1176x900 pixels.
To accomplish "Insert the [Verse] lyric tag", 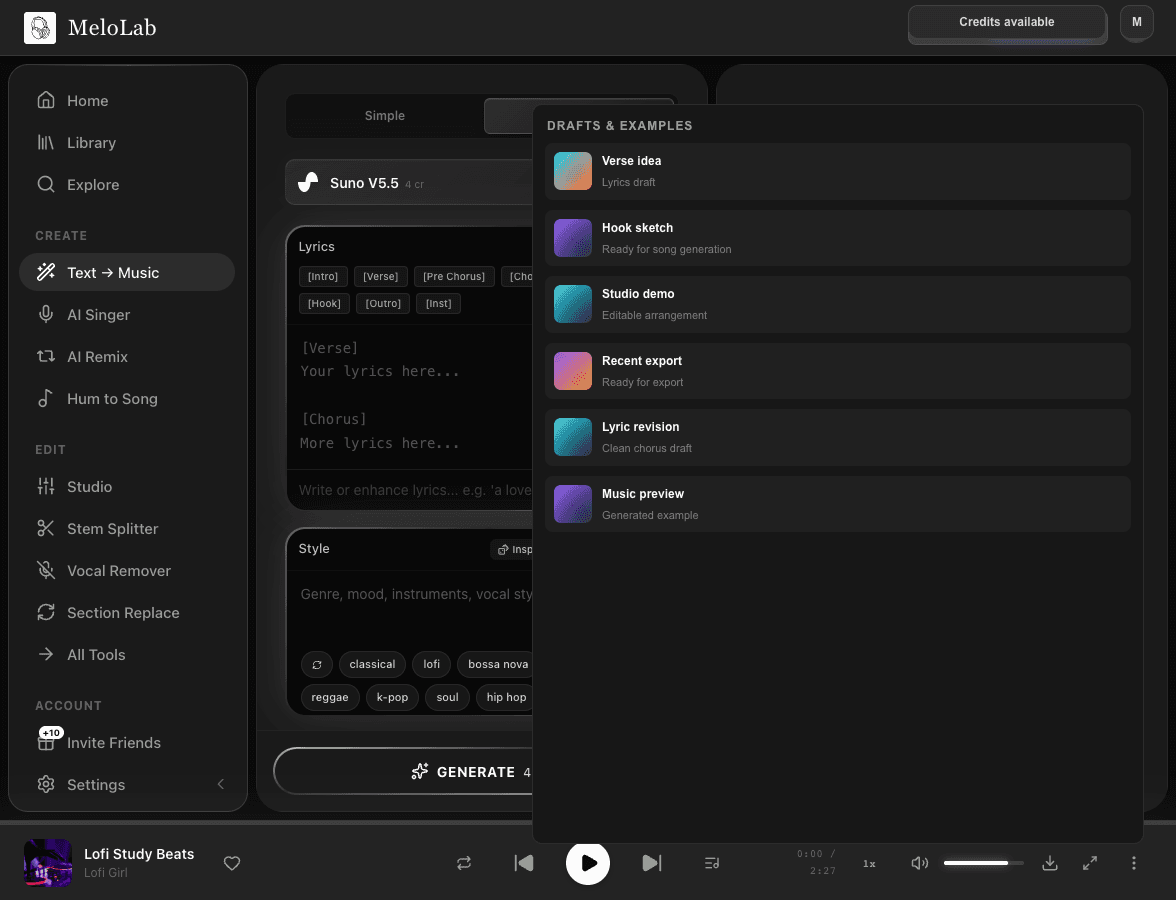I will coord(381,276).
